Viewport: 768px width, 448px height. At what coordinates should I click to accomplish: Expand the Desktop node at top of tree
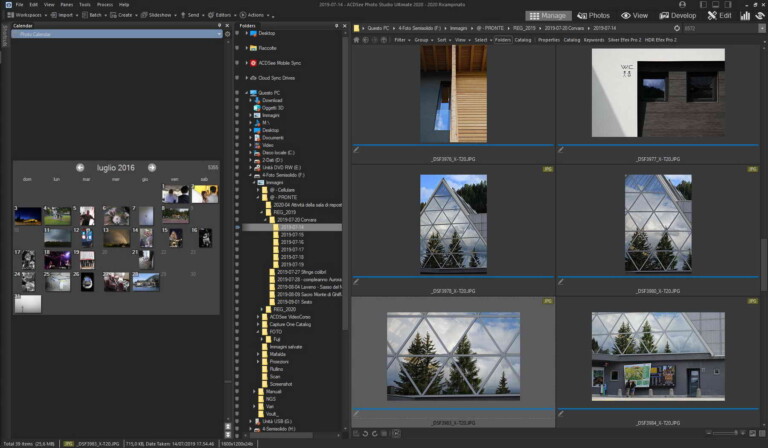point(246,33)
